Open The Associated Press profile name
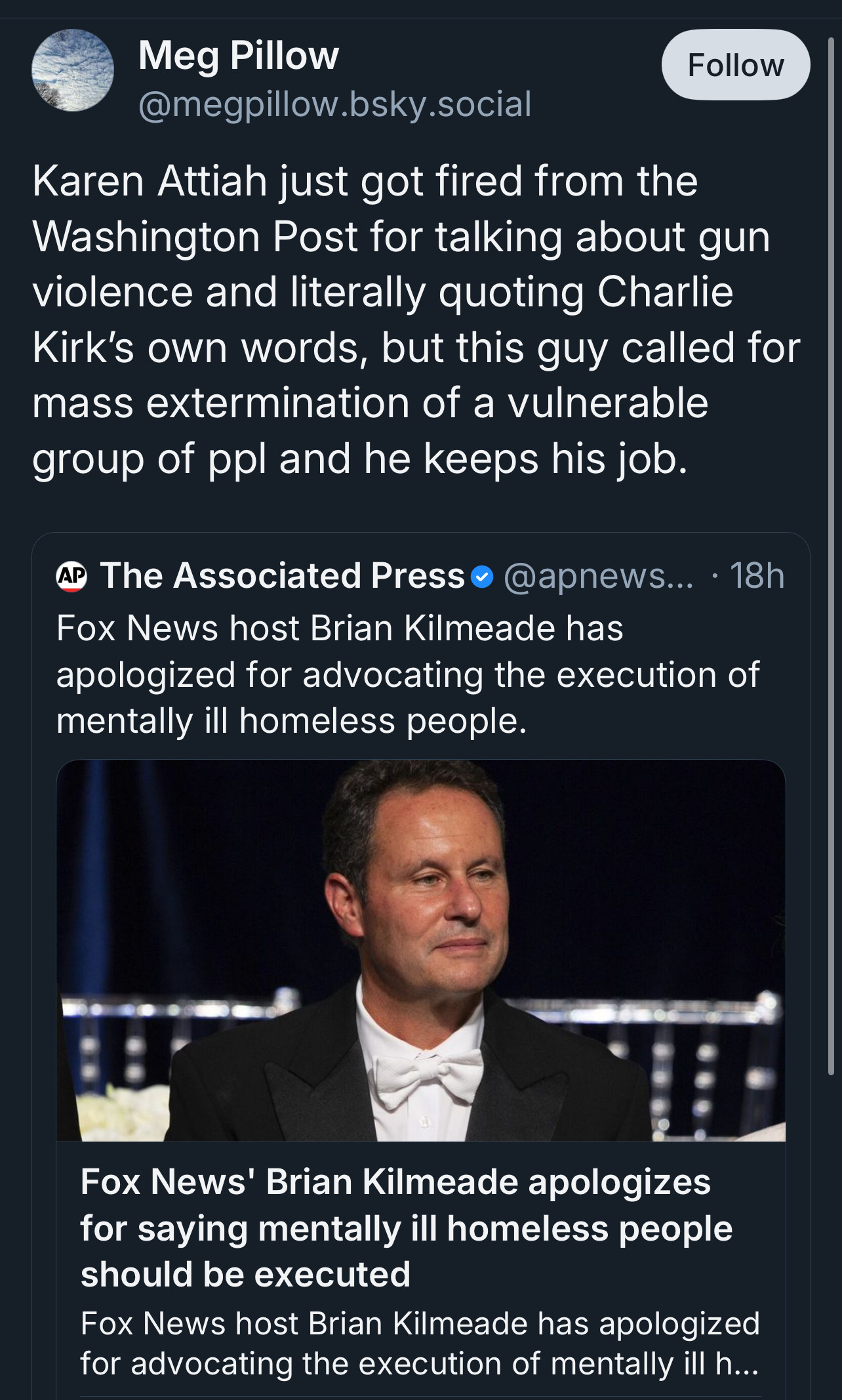842x1400 pixels. click(x=282, y=576)
